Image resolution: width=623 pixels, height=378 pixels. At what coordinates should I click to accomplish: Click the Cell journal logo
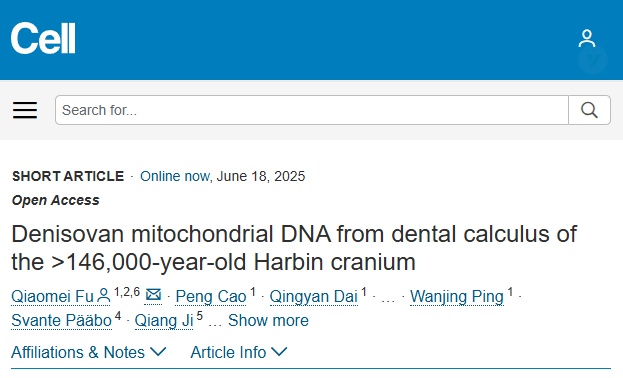click(x=43, y=38)
